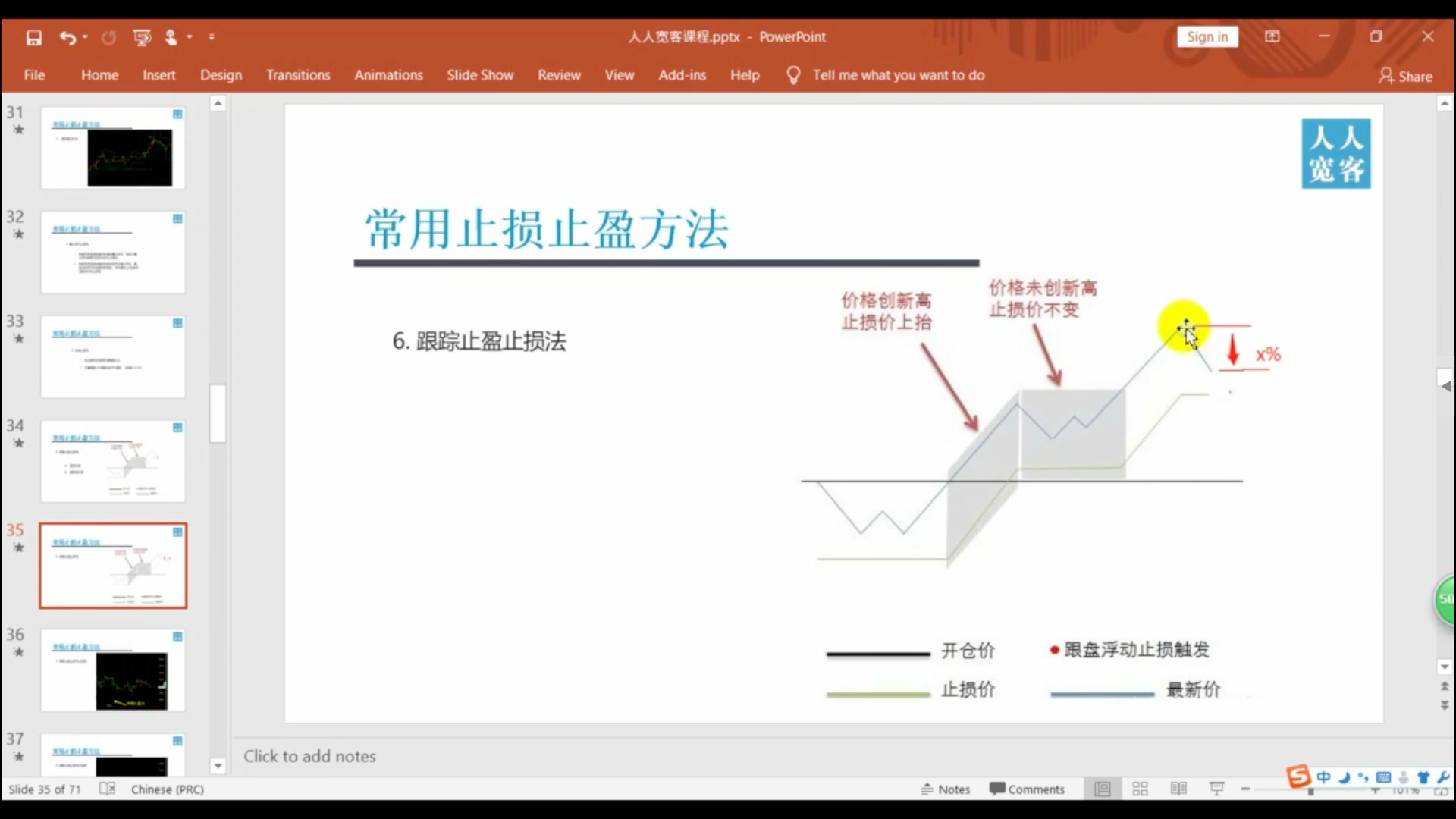Viewport: 1456px width, 819px height.
Task: Click the Redo icon in the toolbar
Action: point(108,37)
